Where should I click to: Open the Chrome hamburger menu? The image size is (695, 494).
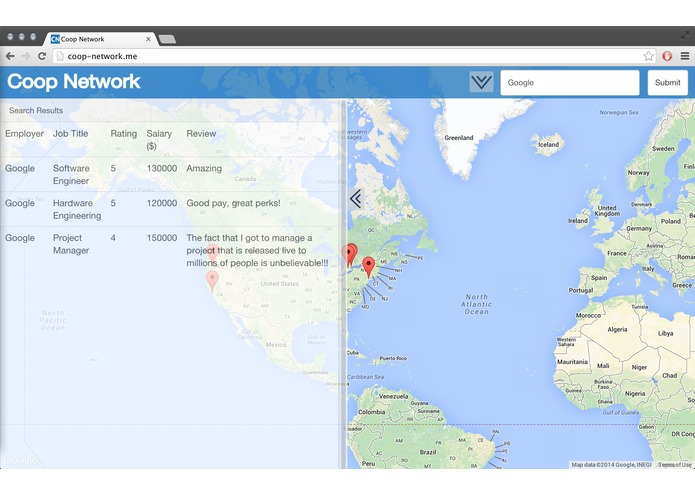click(x=685, y=56)
